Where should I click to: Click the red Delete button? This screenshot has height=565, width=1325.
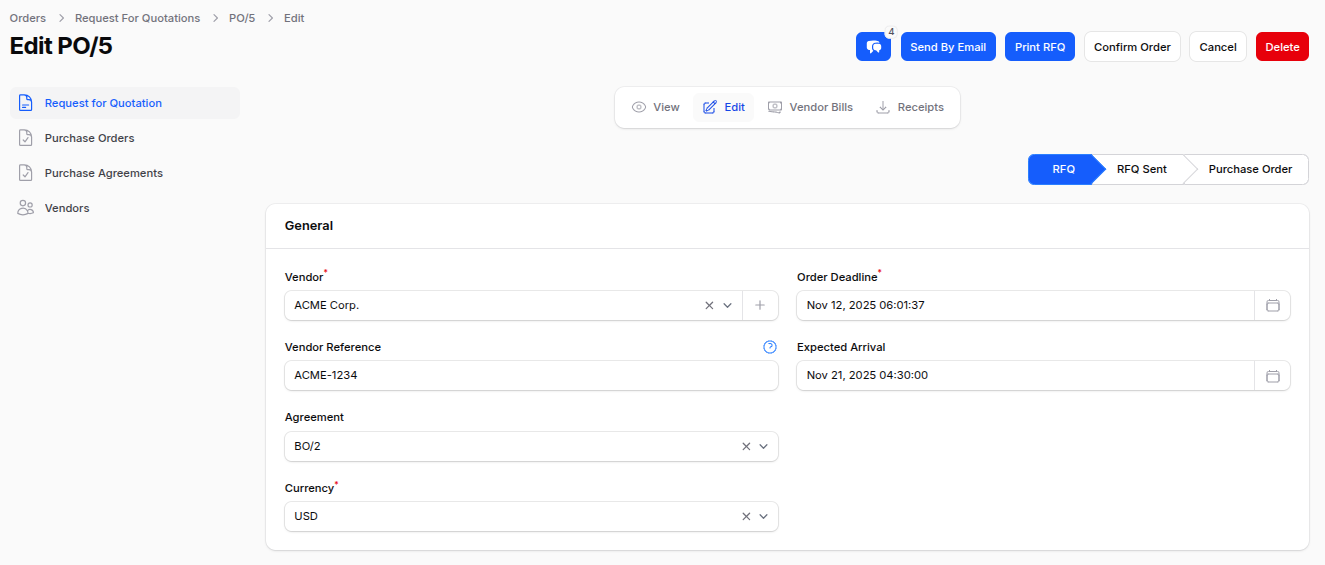(x=1282, y=47)
